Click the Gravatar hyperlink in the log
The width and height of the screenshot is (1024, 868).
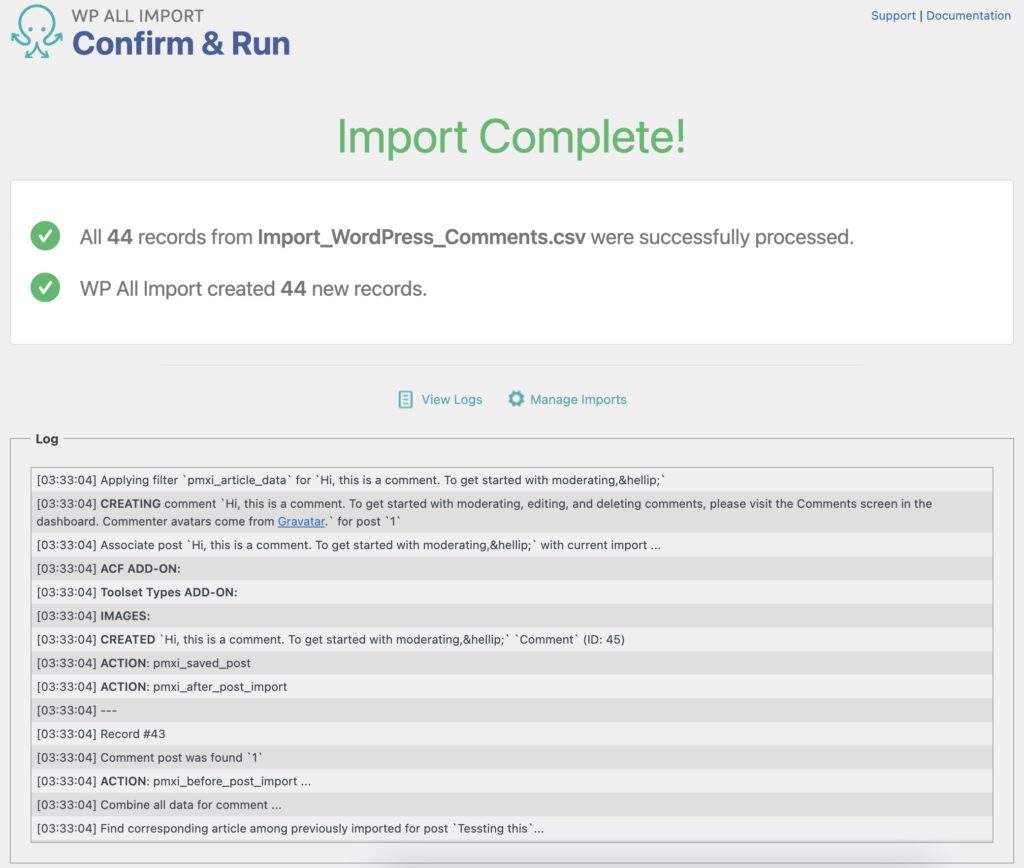[x=303, y=521]
